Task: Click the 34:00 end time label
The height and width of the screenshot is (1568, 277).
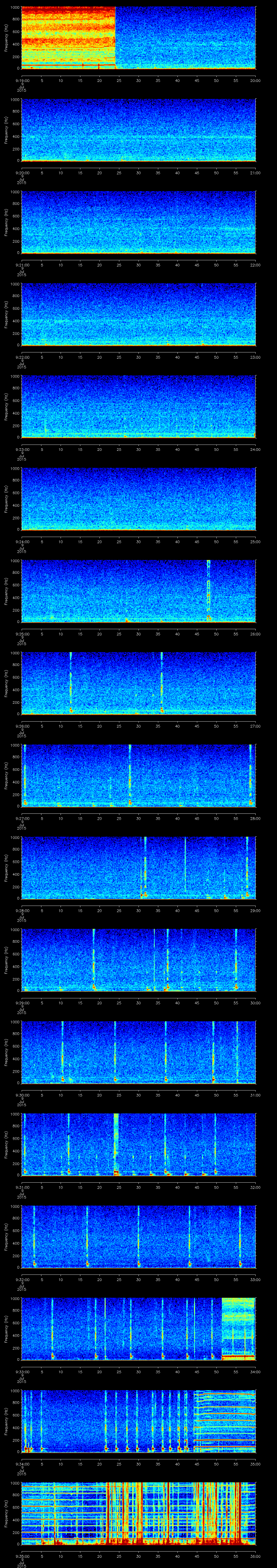Action: click(x=255, y=1372)
